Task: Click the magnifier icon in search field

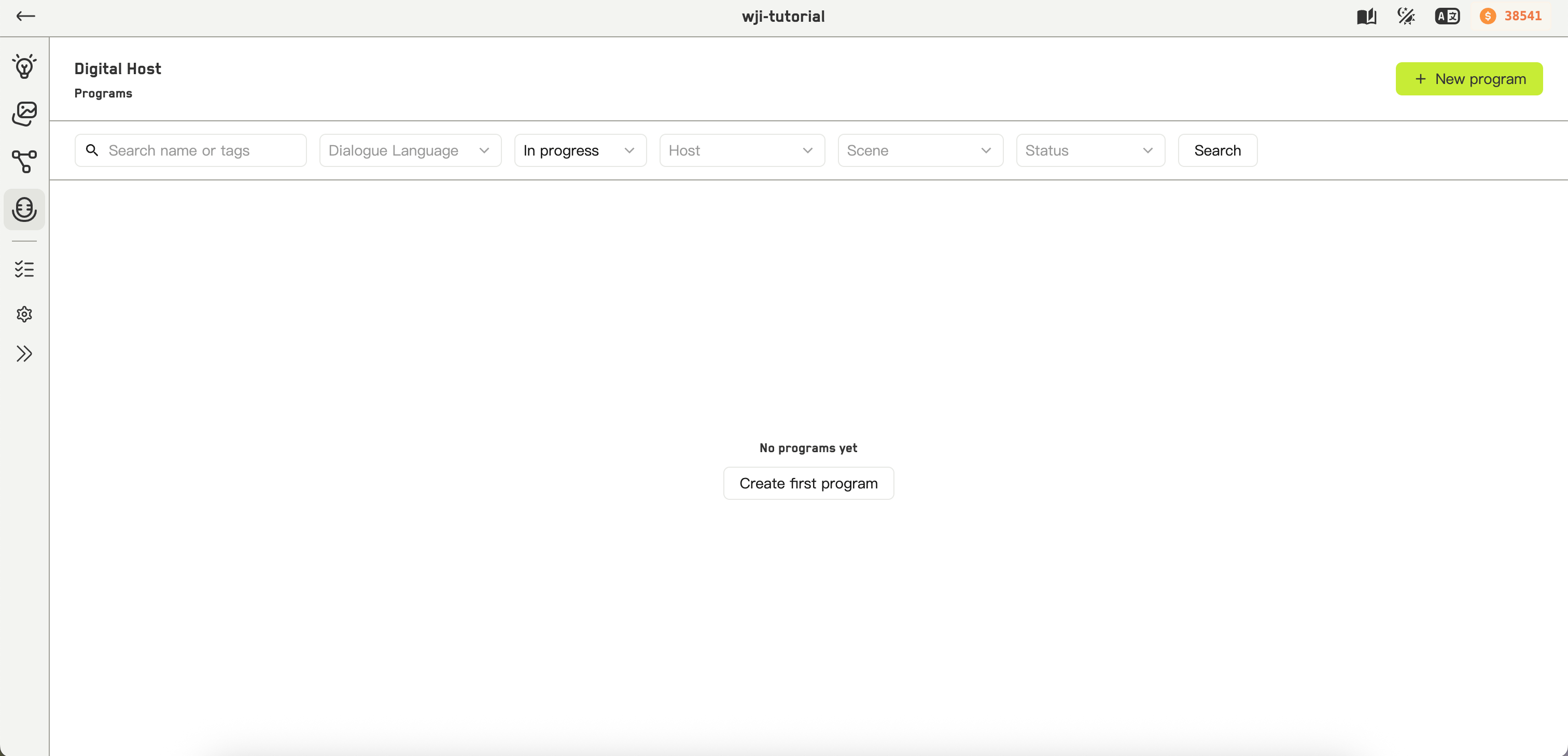Action: point(92,150)
